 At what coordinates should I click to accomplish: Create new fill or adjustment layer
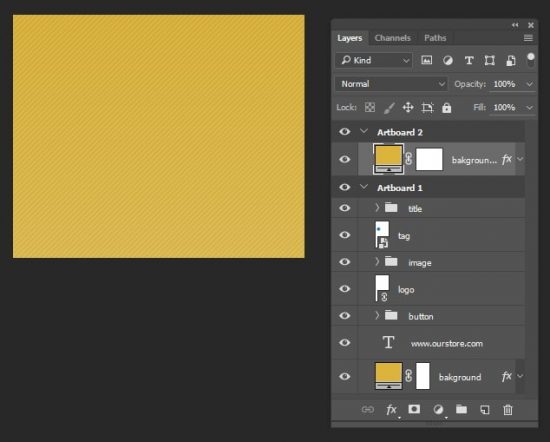click(438, 409)
